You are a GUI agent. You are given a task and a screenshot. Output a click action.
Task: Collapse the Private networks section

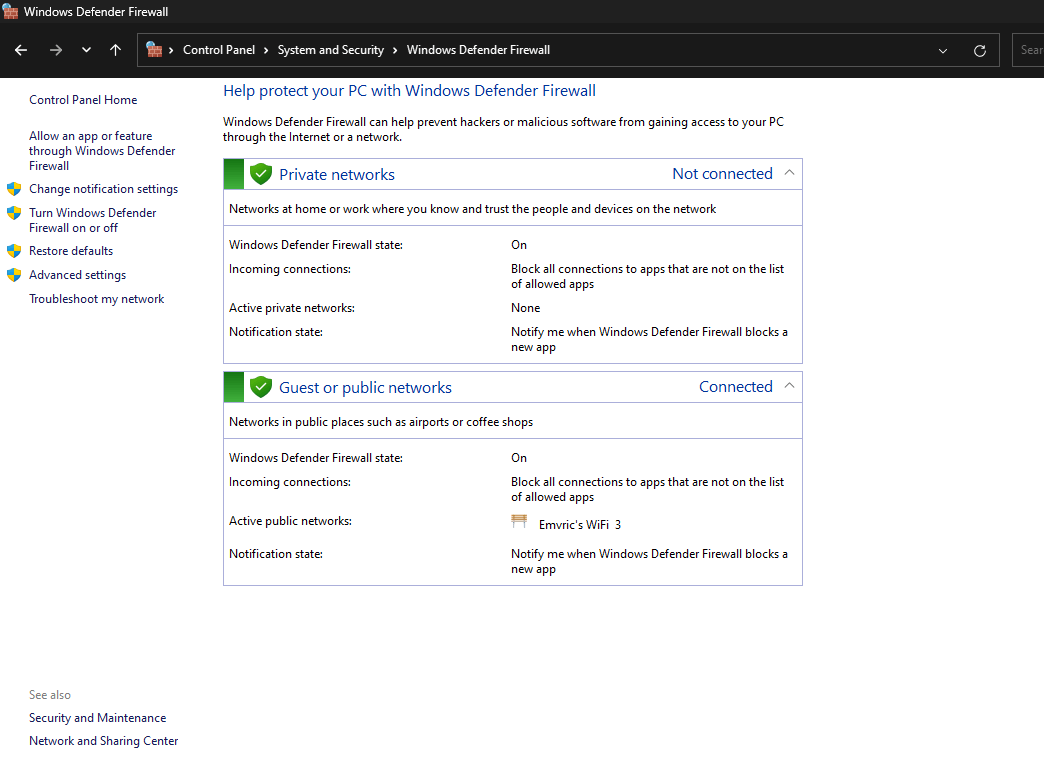(x=789, y=173)
